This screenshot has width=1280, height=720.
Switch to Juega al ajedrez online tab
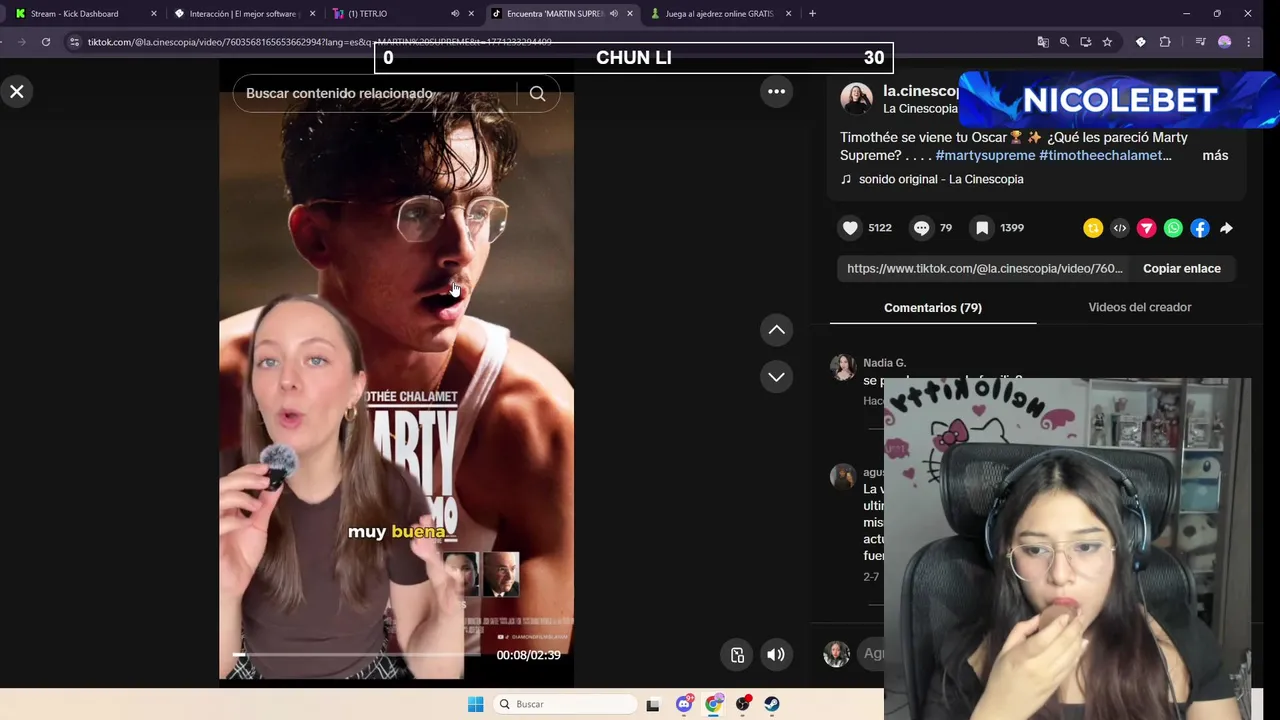click(720, 14)
